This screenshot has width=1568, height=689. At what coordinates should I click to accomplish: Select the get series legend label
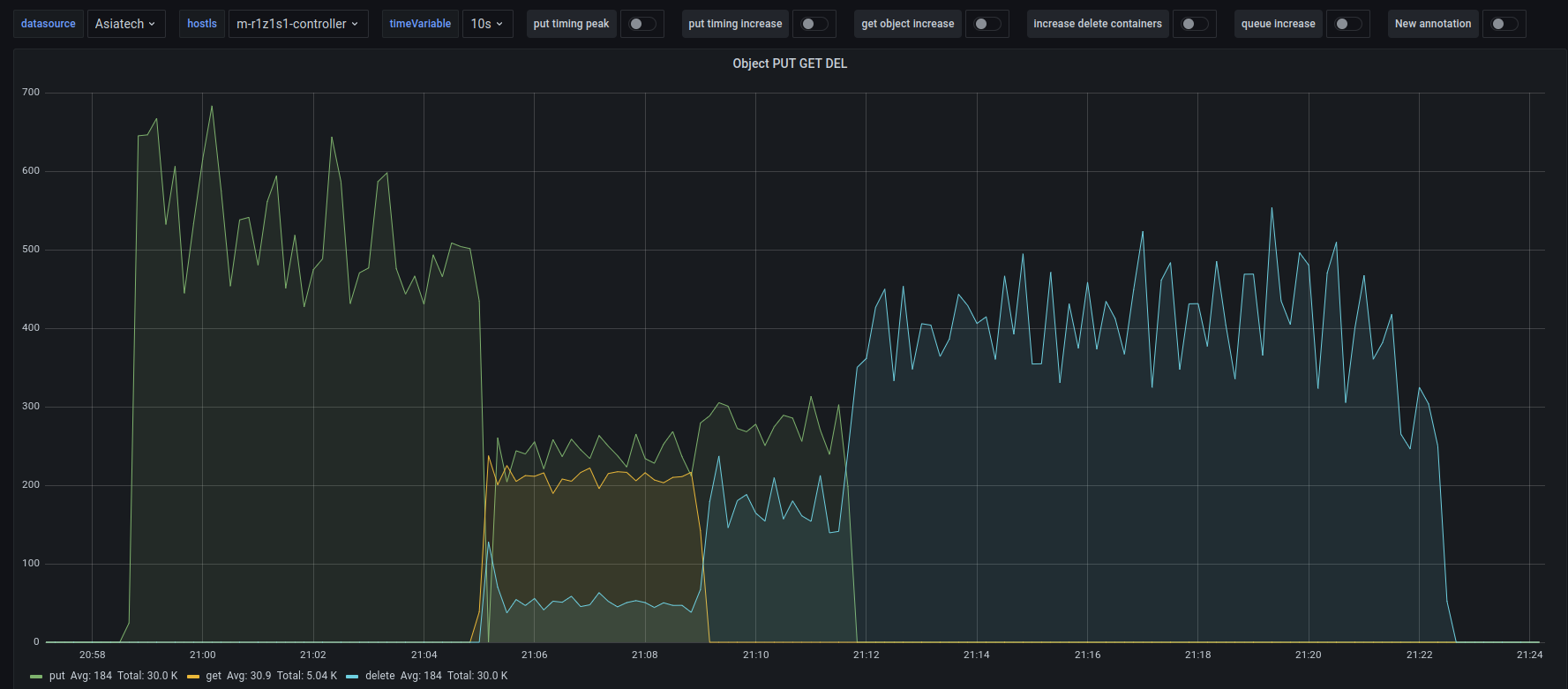pyautogui.click(x=214, y=676)
